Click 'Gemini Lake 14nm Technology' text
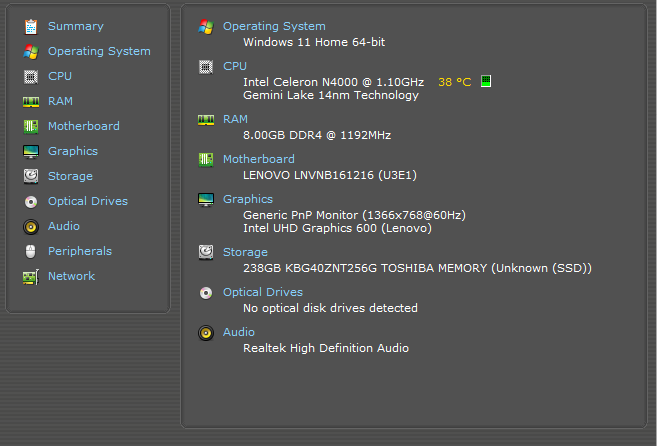Image resolution: width=658 pixels, height=446 pixels. 331,95
